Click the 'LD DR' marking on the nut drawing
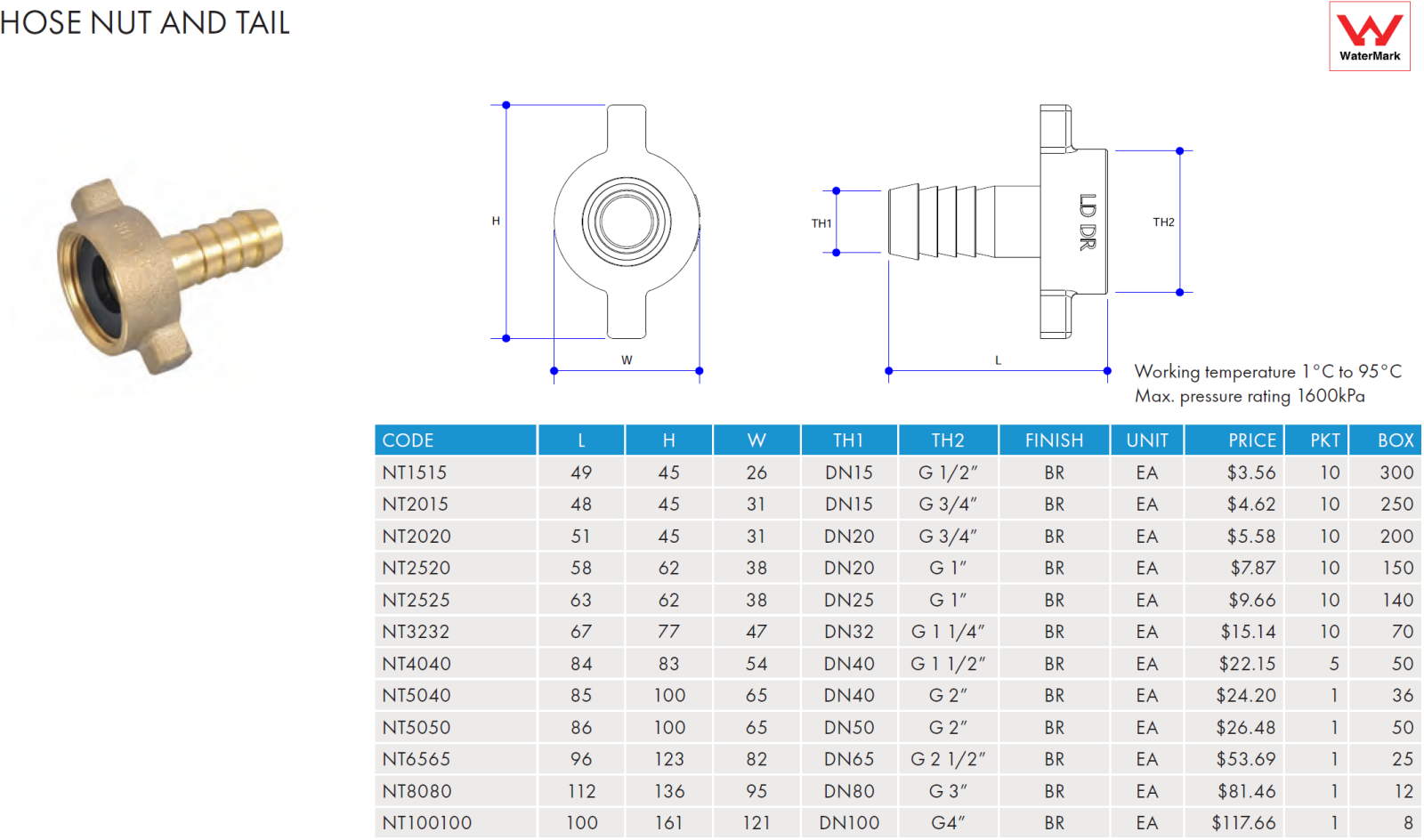The height and width of the screenshot is (840, 1424). click(1087, 222)
